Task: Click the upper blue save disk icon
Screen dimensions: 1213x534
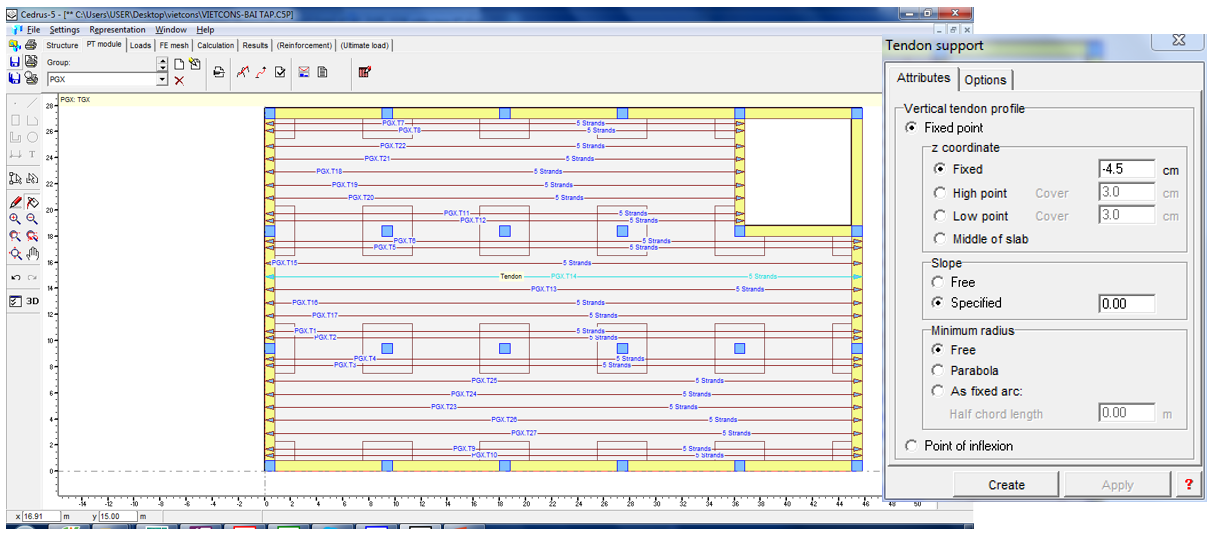Action: coord(15,62)
